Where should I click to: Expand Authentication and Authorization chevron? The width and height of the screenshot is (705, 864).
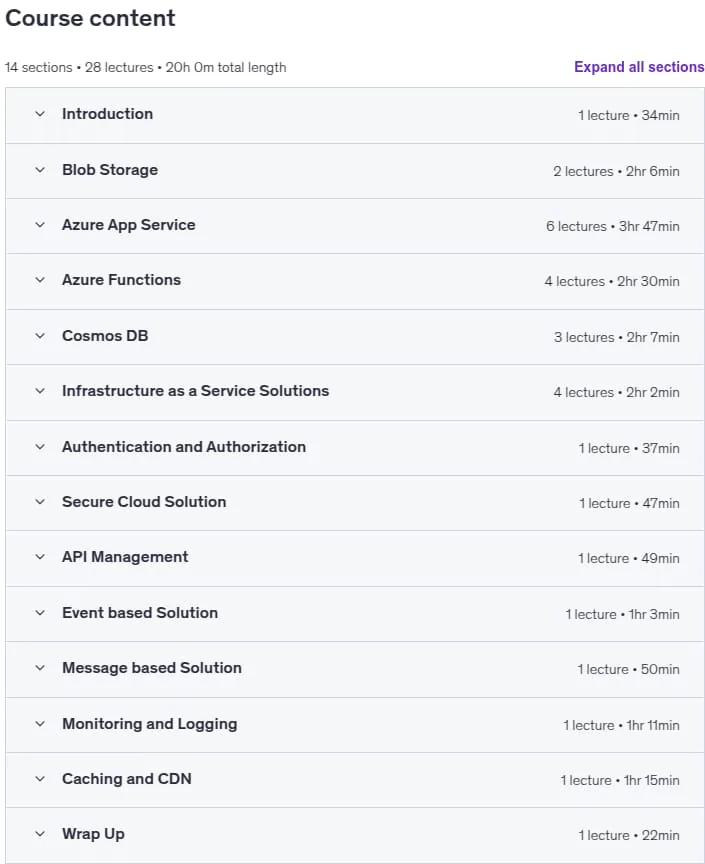40,447
